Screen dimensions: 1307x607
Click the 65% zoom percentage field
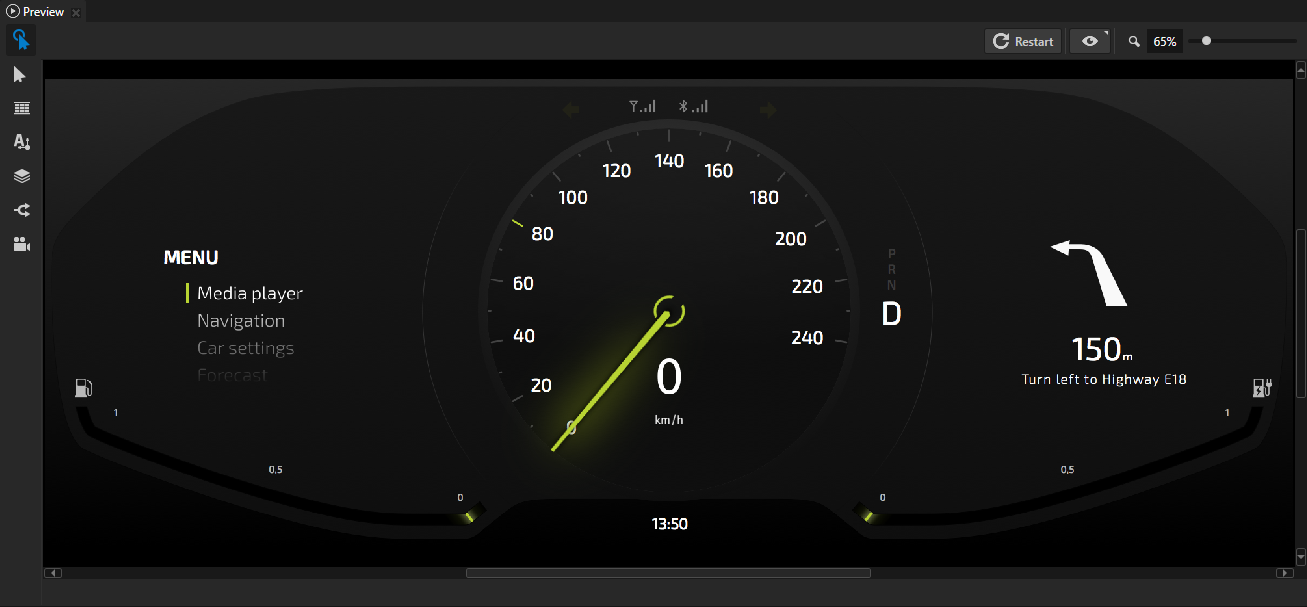1164,42
